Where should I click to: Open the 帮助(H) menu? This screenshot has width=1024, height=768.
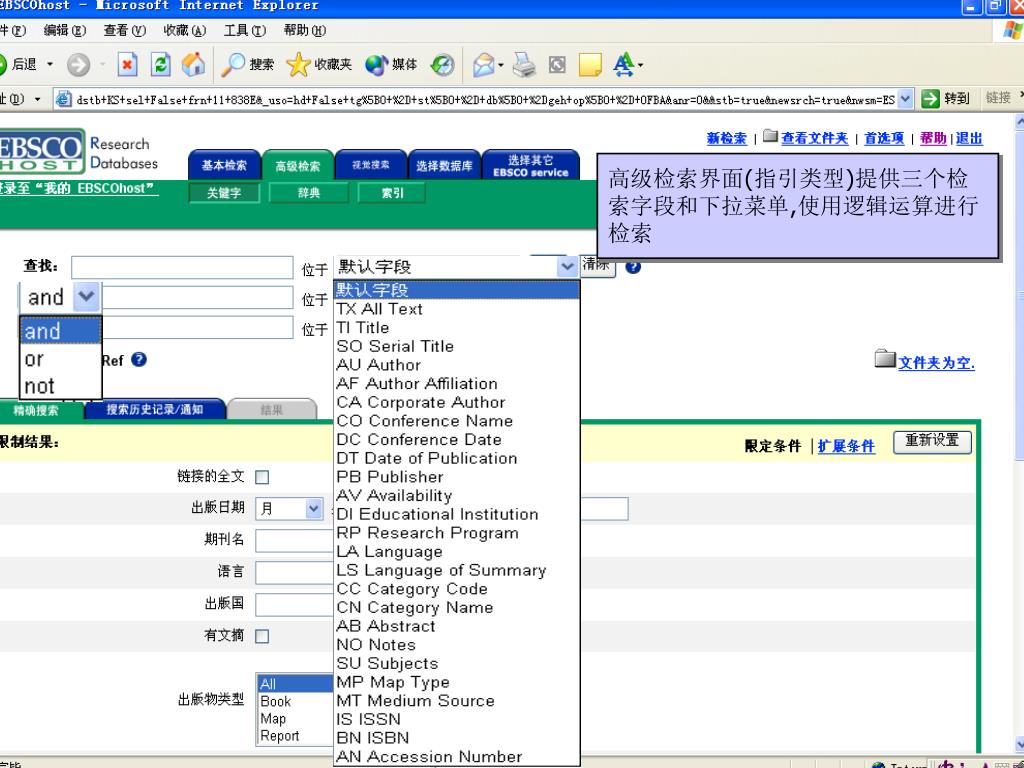[x=305, y=31]
